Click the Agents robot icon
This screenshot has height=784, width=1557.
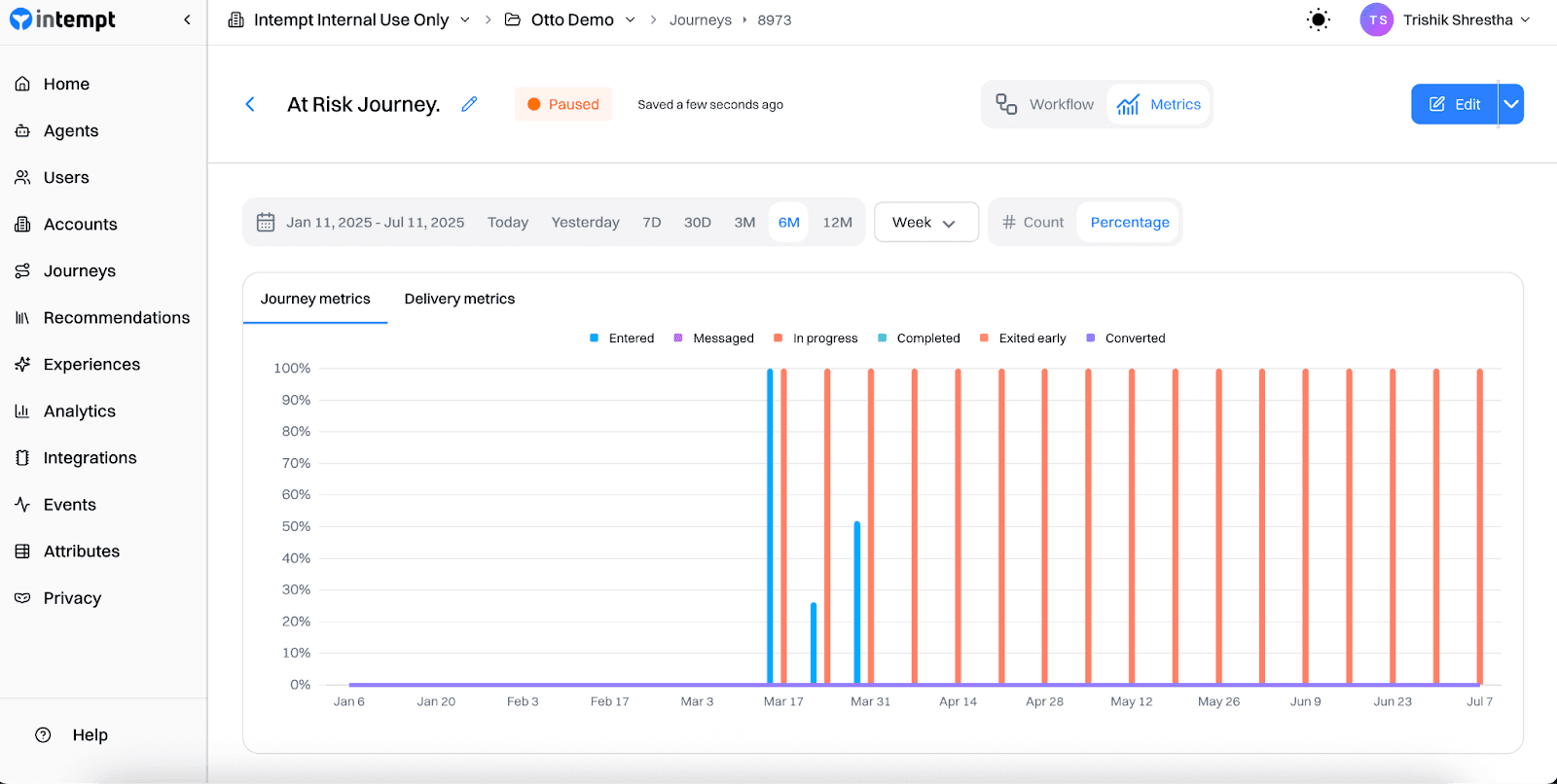(x=22, y=130)
